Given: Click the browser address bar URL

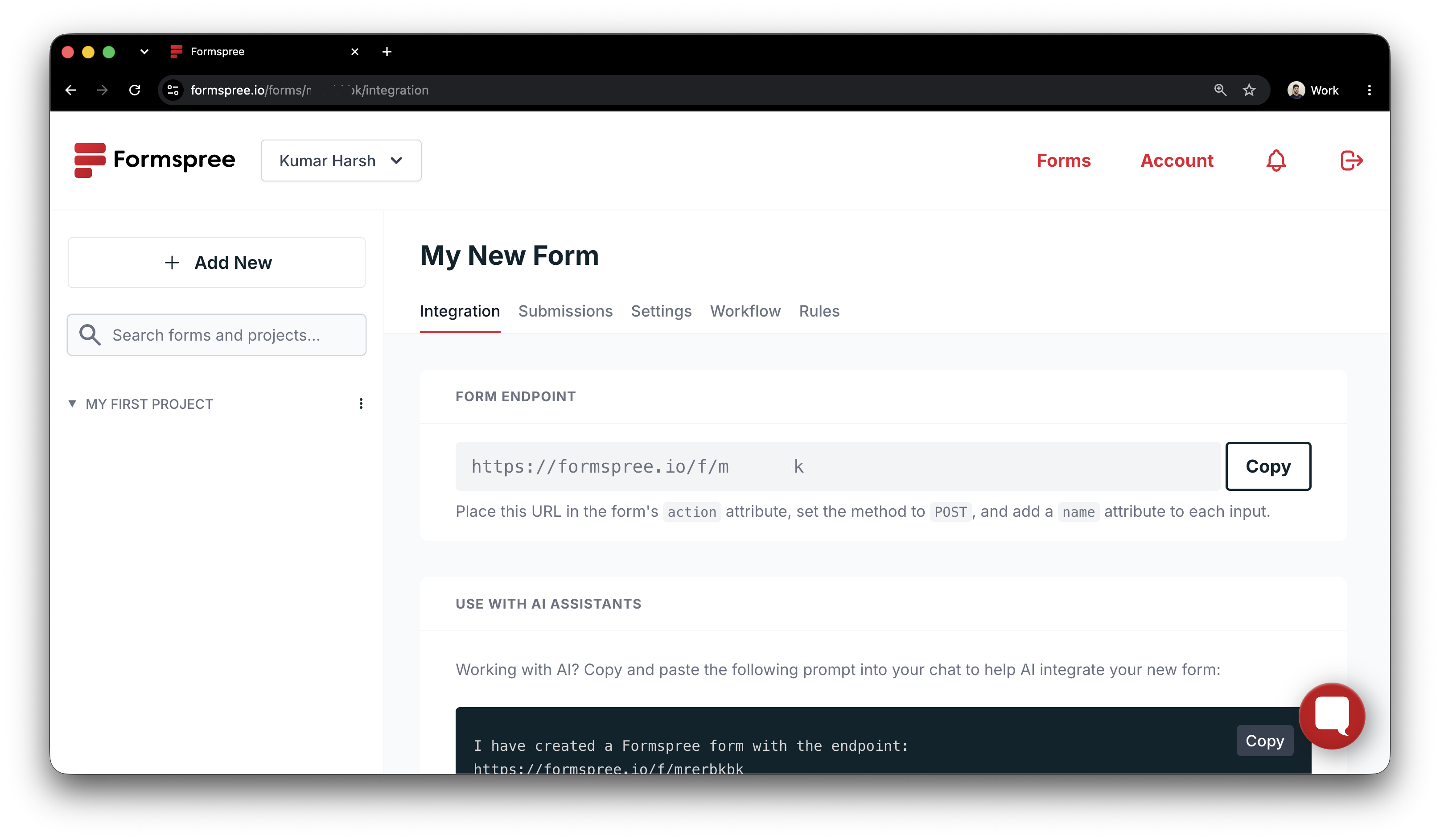Looking at the screenshot, I should 309,90.
